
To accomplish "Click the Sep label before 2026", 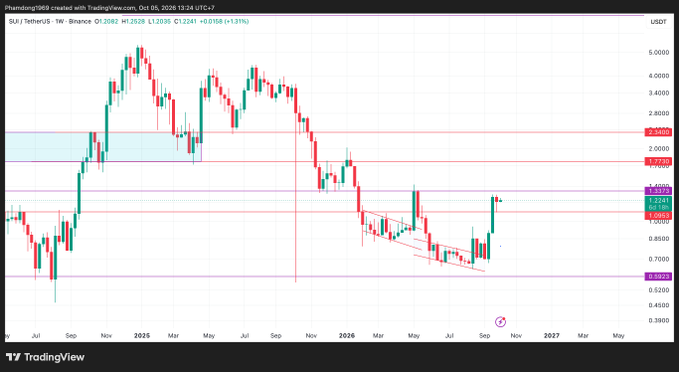I will point(276,336).
